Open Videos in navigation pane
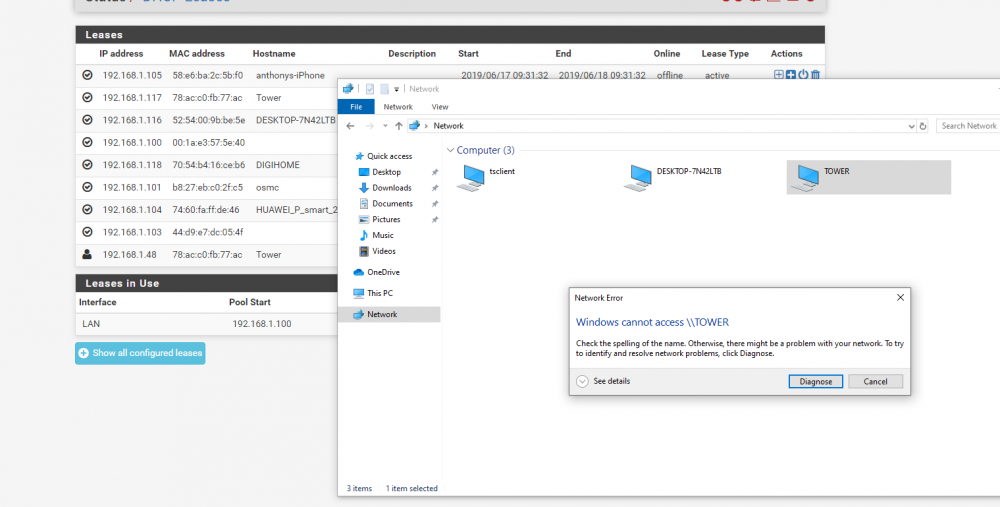This screenshot has width=1000, height=507. point(378,251)
